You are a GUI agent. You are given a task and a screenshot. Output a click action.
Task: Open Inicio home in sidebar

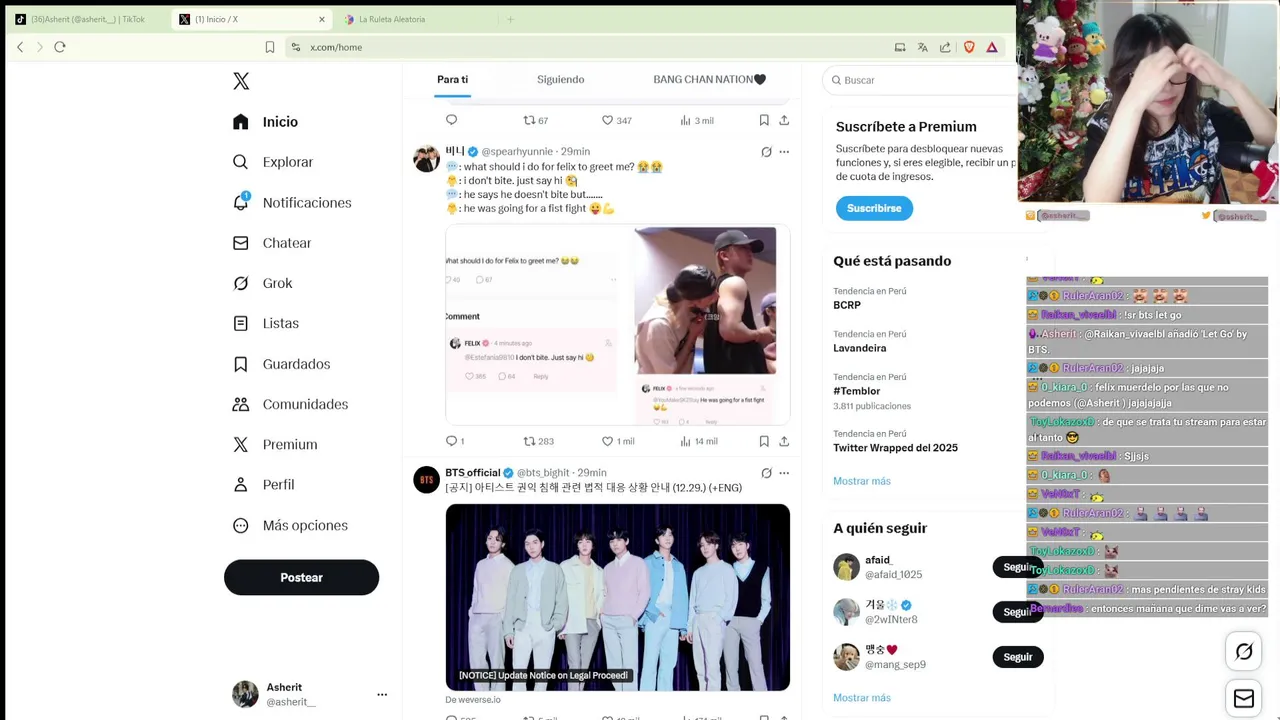click(x=265, y=122)
